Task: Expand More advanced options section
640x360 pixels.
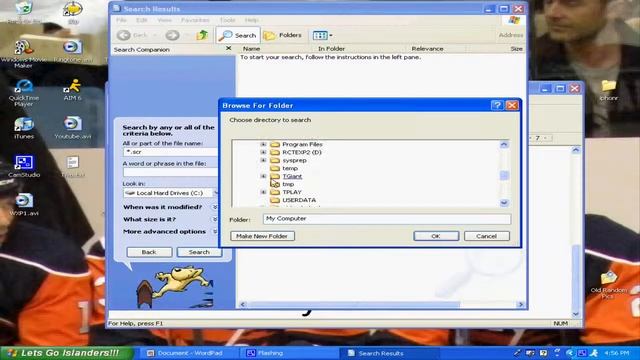Action: coord(215,232)
